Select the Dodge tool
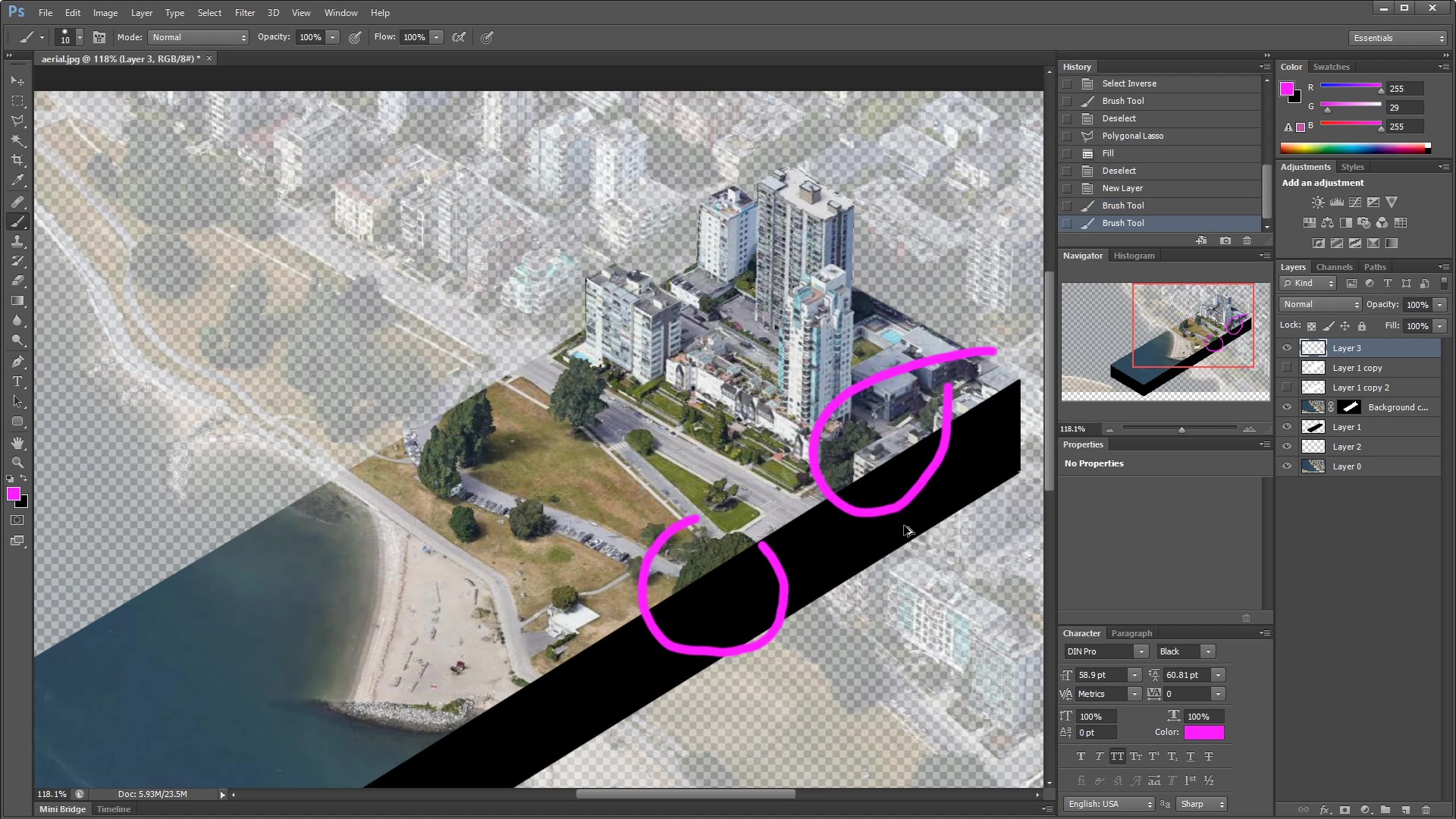This screenshot has height=819, width=1456. click(x=17, y=340)
